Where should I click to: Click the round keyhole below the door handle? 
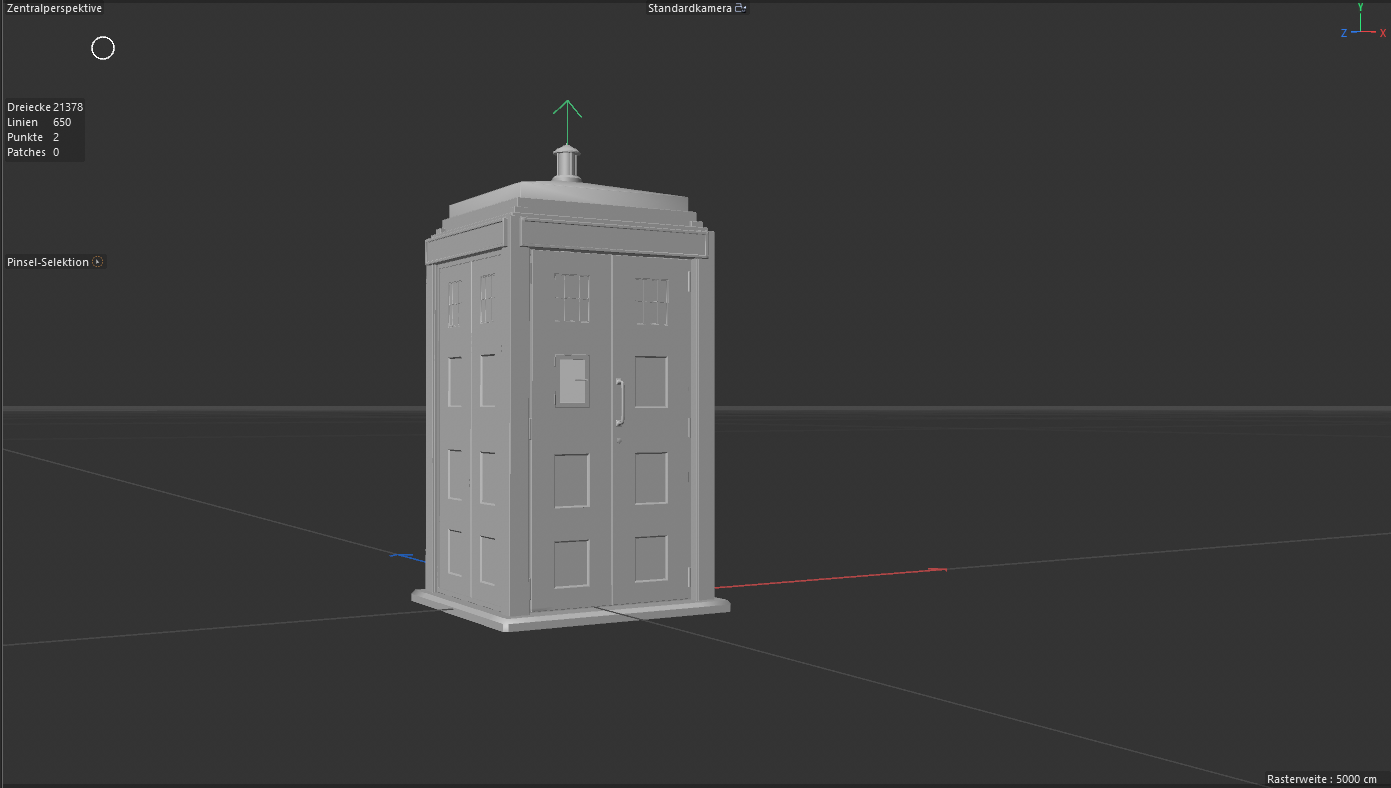[620, 440]
